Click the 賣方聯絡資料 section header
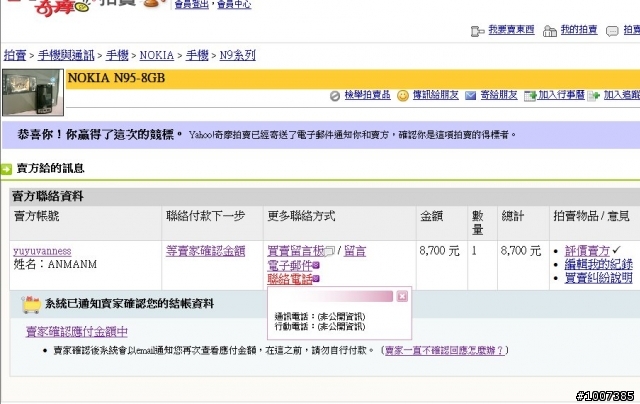The width and height of the screenshot is (640, 404). (48, 196)
